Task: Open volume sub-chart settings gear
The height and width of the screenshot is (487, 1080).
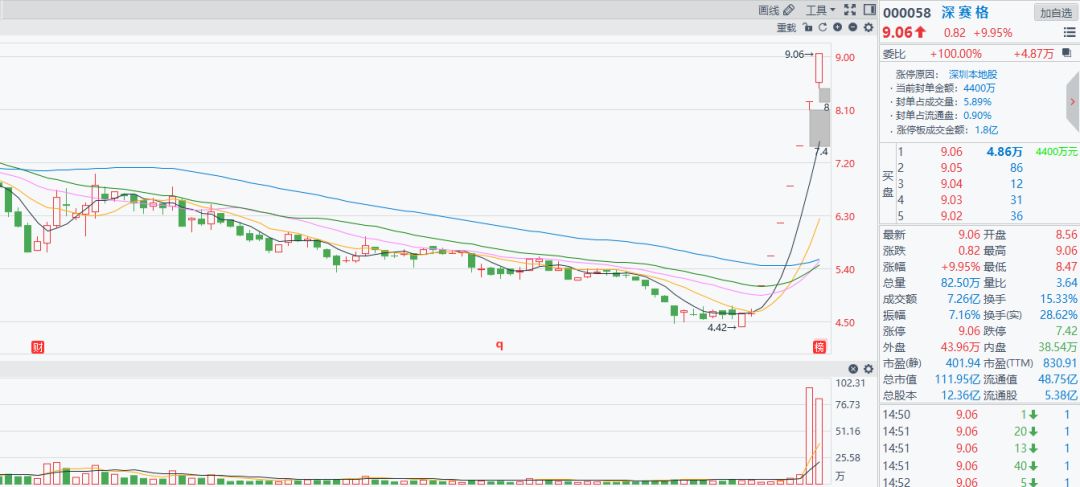Action: point(868,369)
